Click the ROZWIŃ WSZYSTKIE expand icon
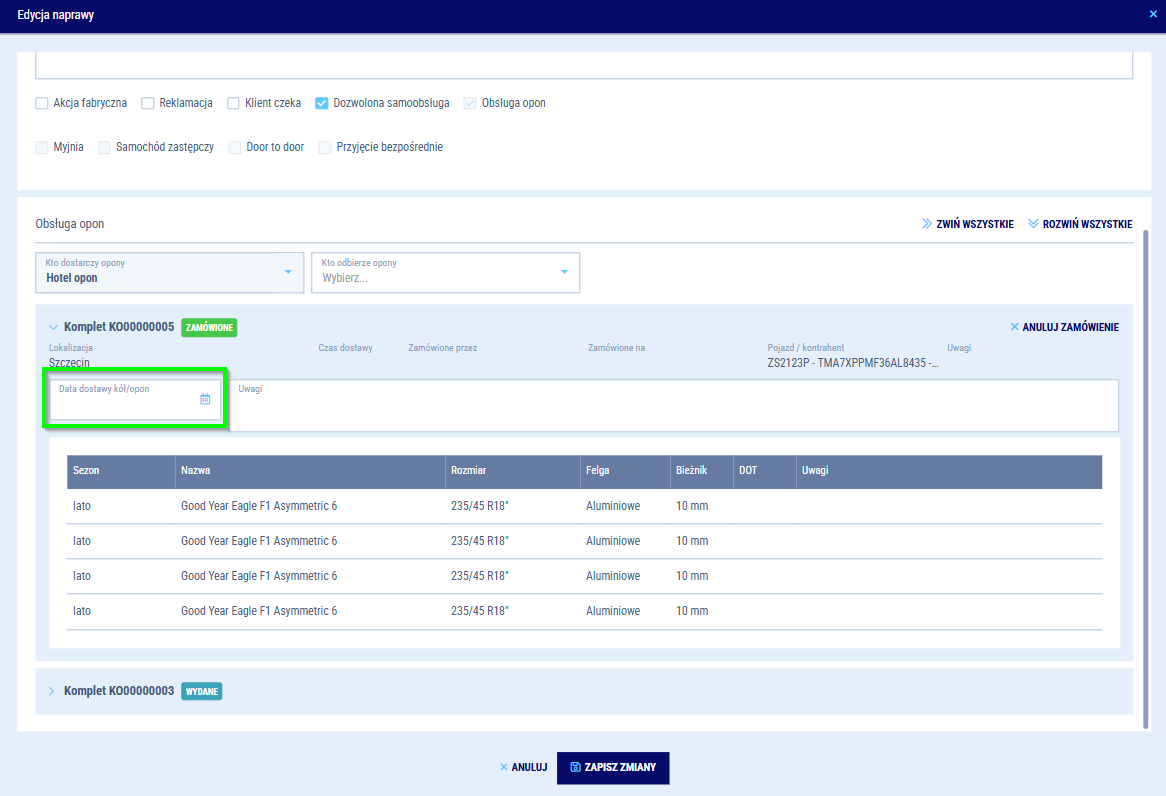The width and height of the screenshot is (1166, 796). click(x=1033, y=224)
